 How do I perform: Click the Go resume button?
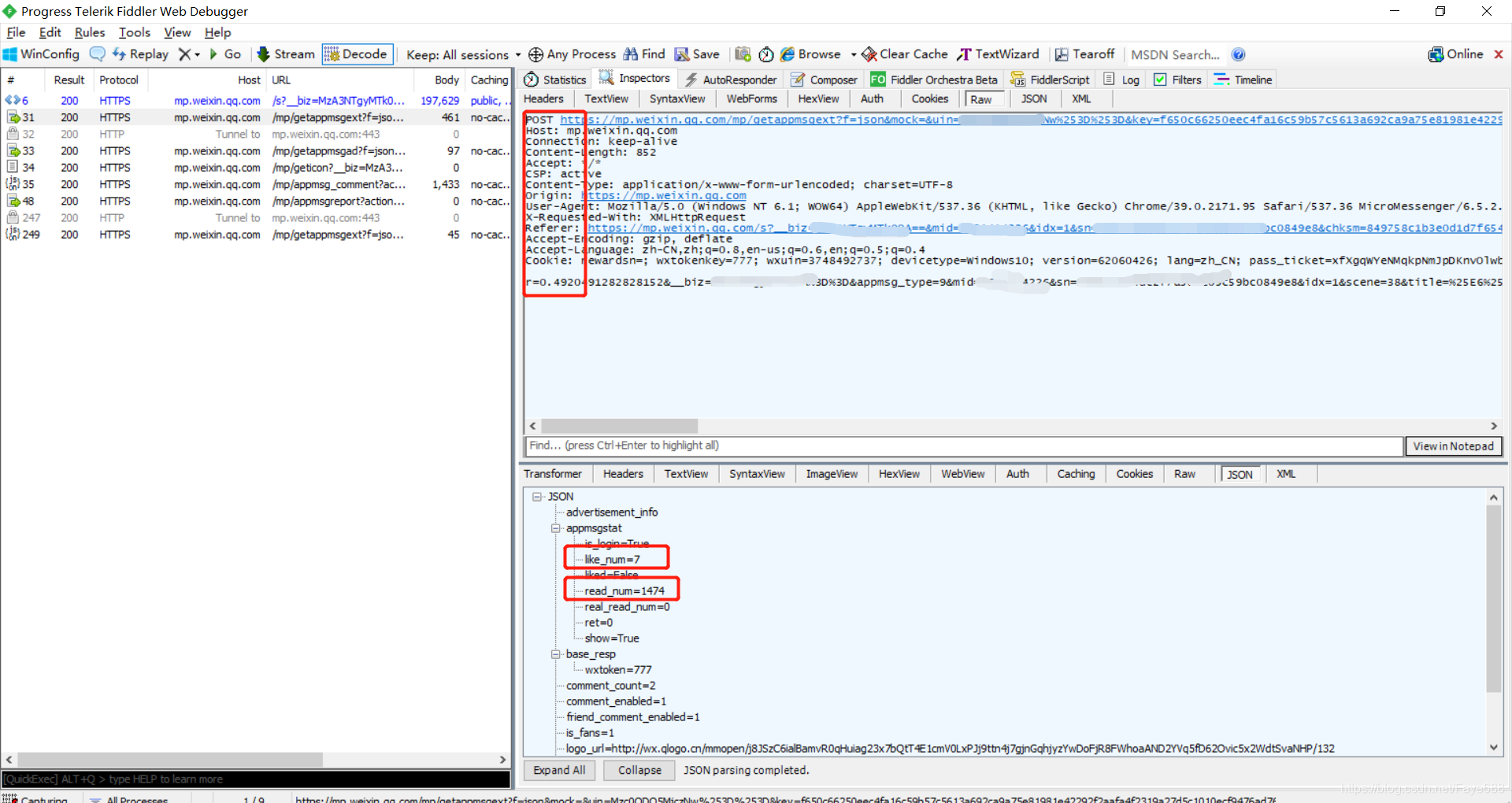[x=224, y=54]
